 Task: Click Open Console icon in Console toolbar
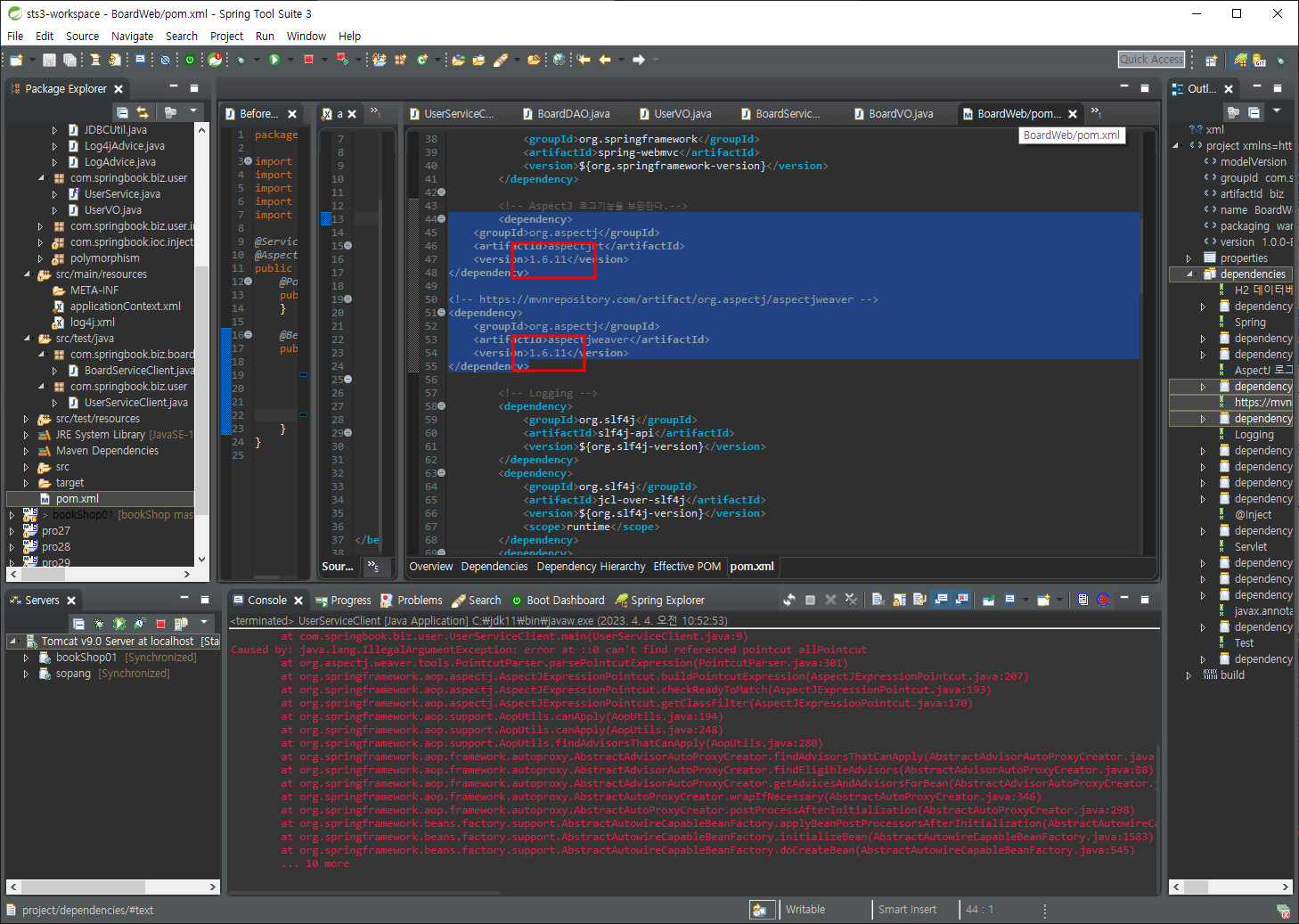(x=1043, y=600)
